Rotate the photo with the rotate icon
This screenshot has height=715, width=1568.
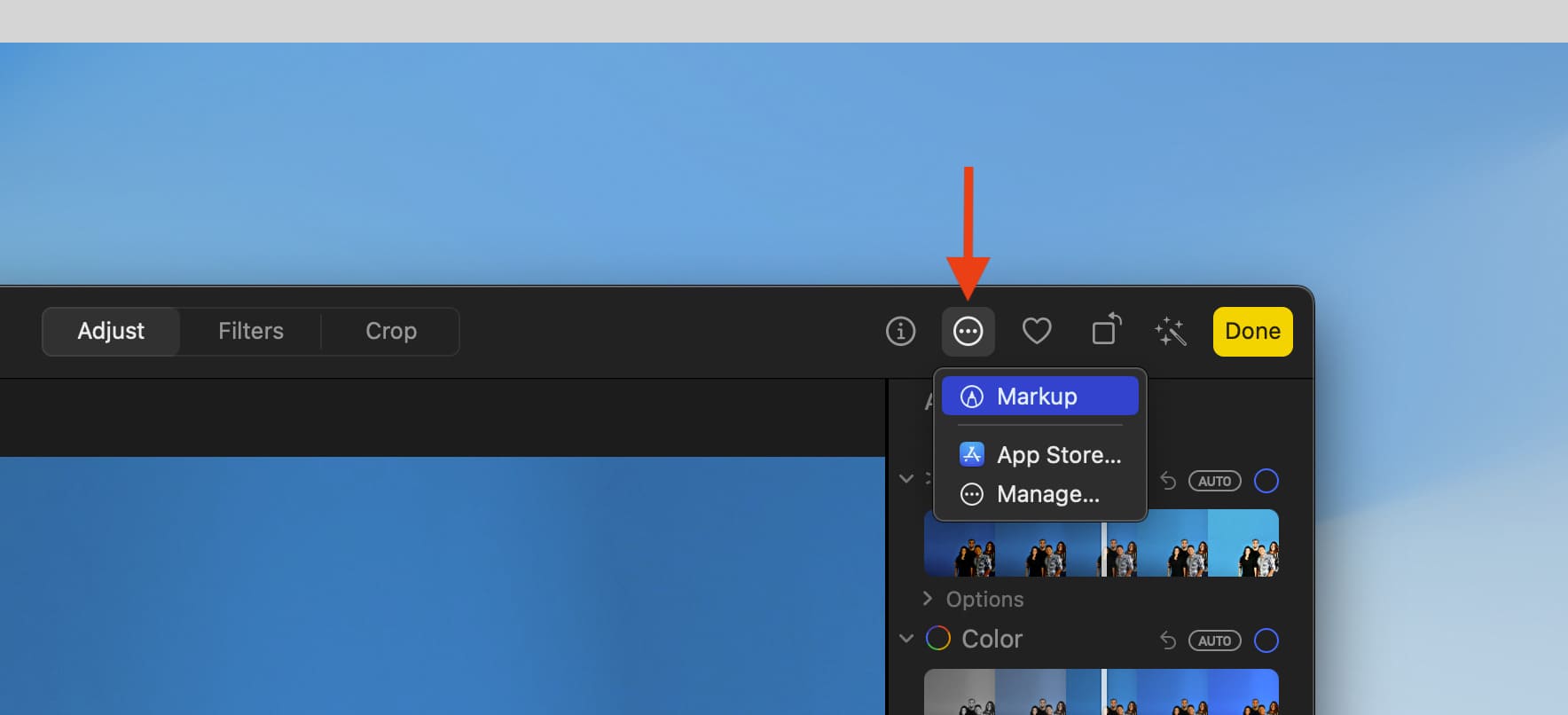coord(1105,331)
